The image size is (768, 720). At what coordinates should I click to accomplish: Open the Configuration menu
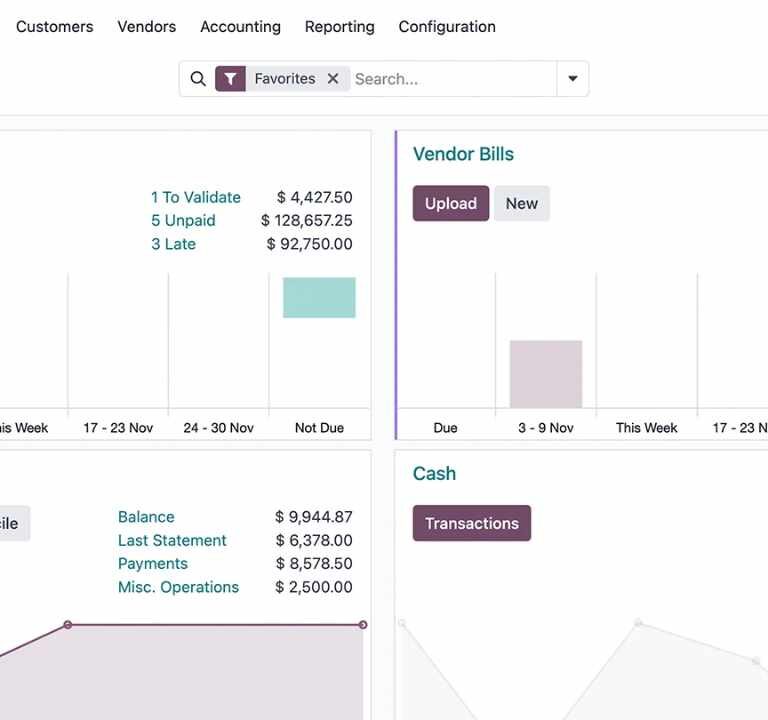tap(447, 27)
